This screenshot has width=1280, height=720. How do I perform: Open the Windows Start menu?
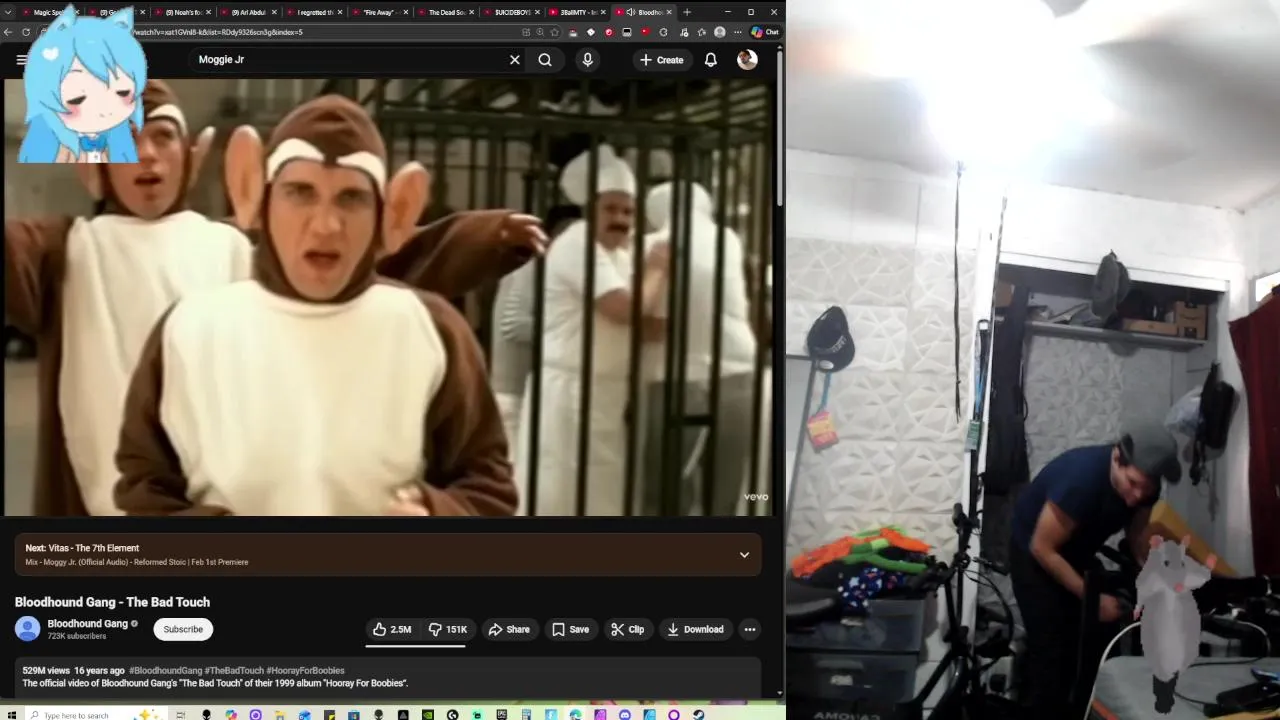[x=12, y=714]
